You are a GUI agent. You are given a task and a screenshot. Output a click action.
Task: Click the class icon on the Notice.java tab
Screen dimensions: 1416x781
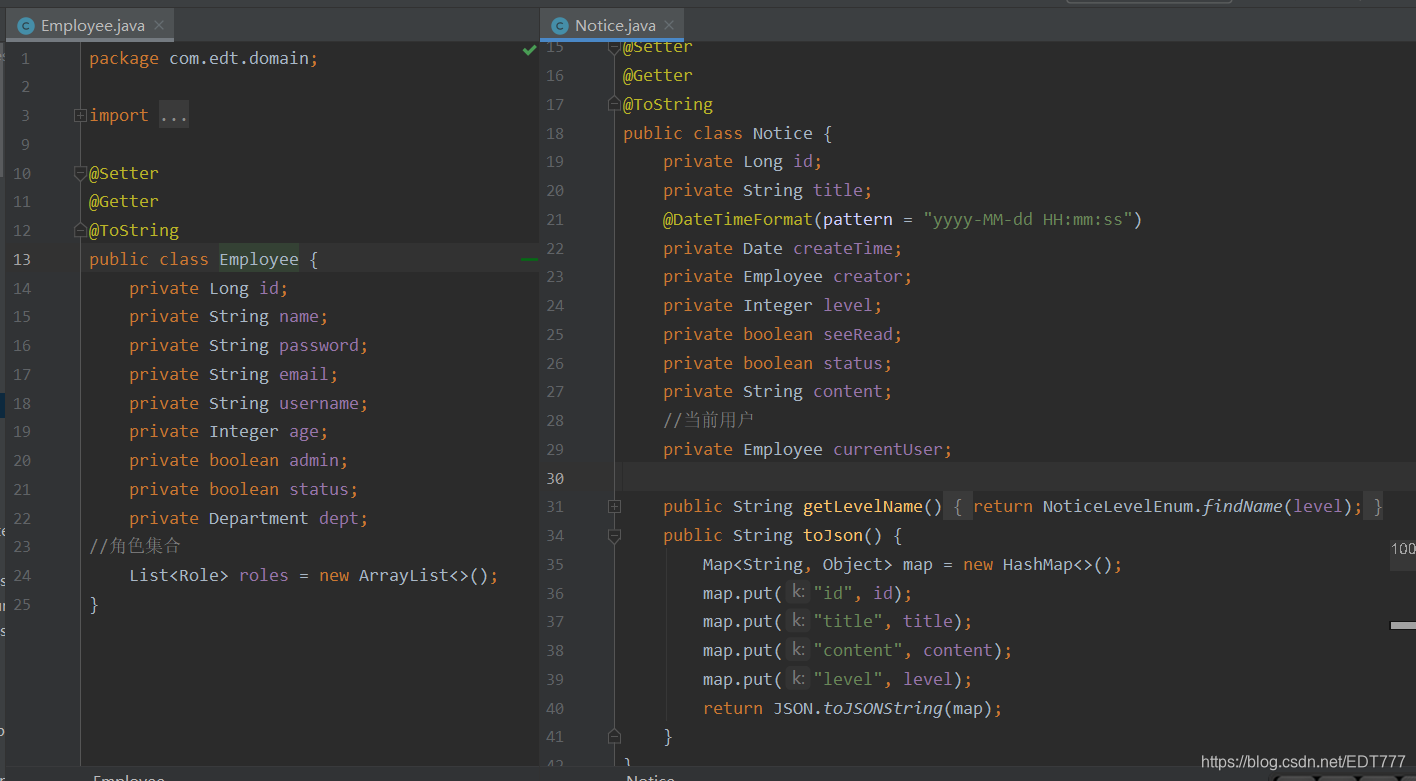[x=559, y=26]
